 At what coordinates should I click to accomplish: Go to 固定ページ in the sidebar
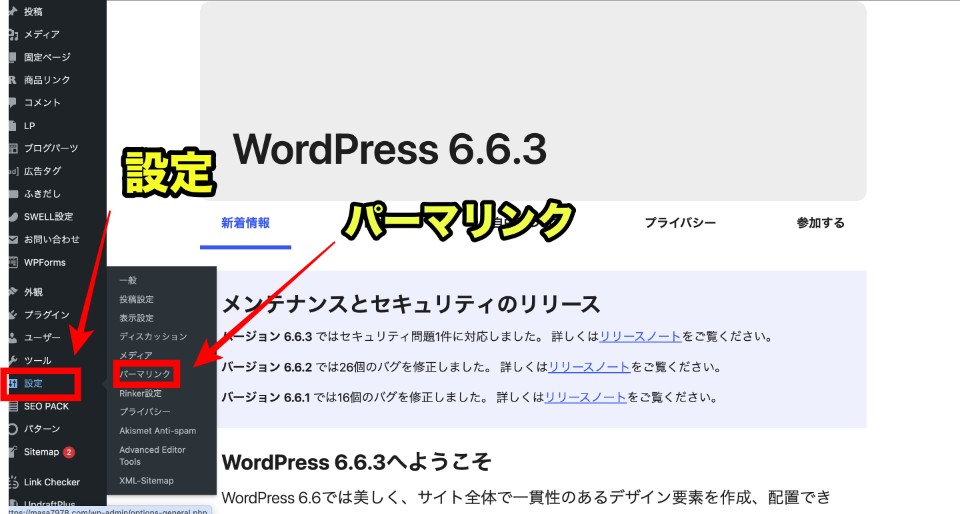(47, 57)
